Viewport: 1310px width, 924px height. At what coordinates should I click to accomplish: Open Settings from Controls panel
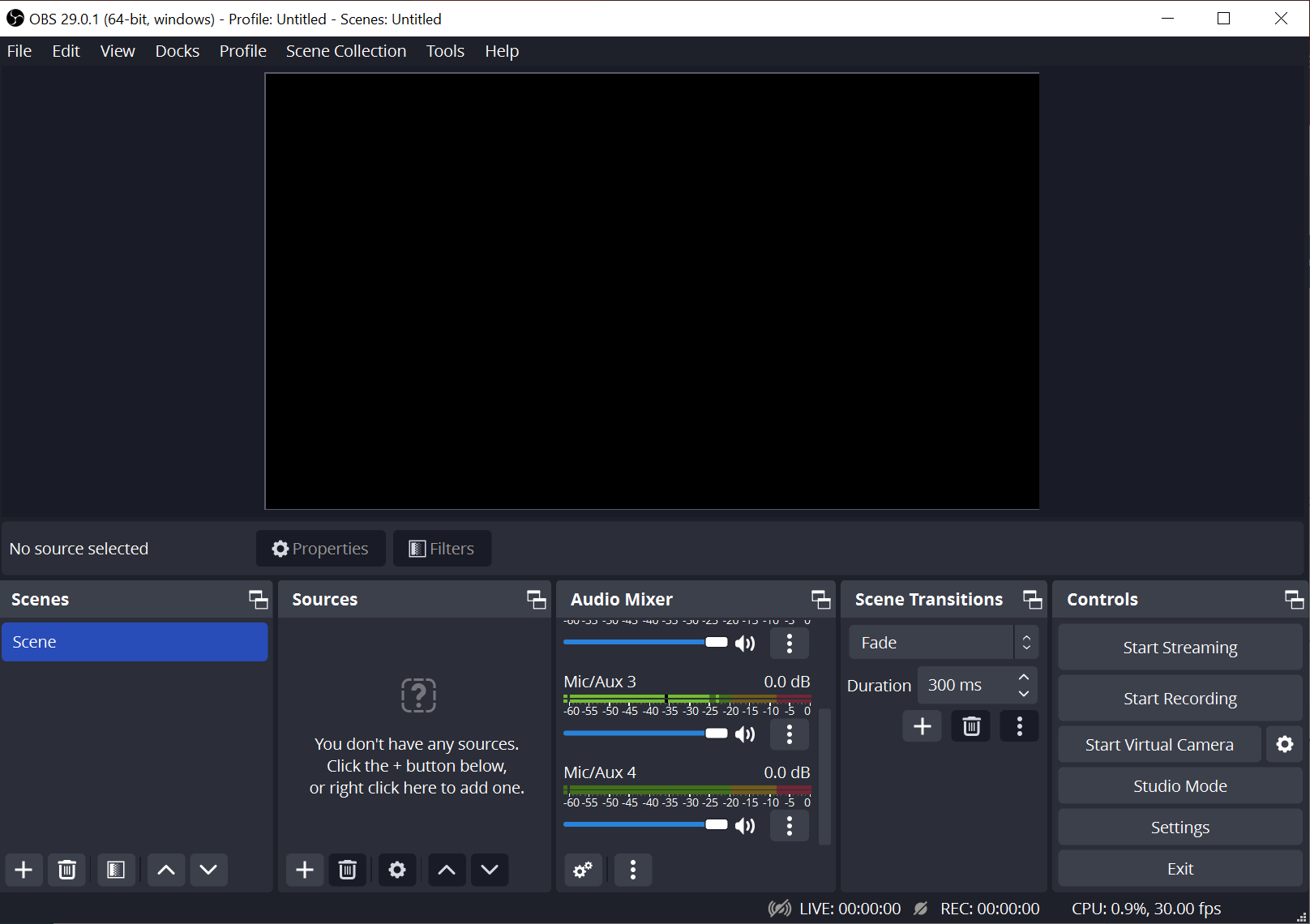tap(1180, 828)
